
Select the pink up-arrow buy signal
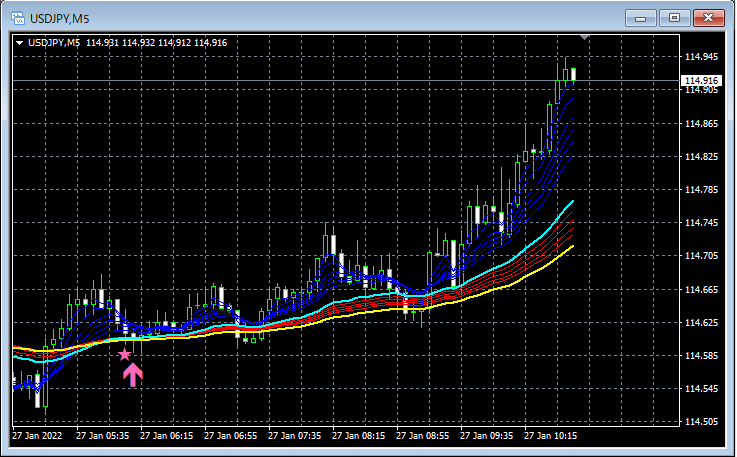click(x=133, y=375)
